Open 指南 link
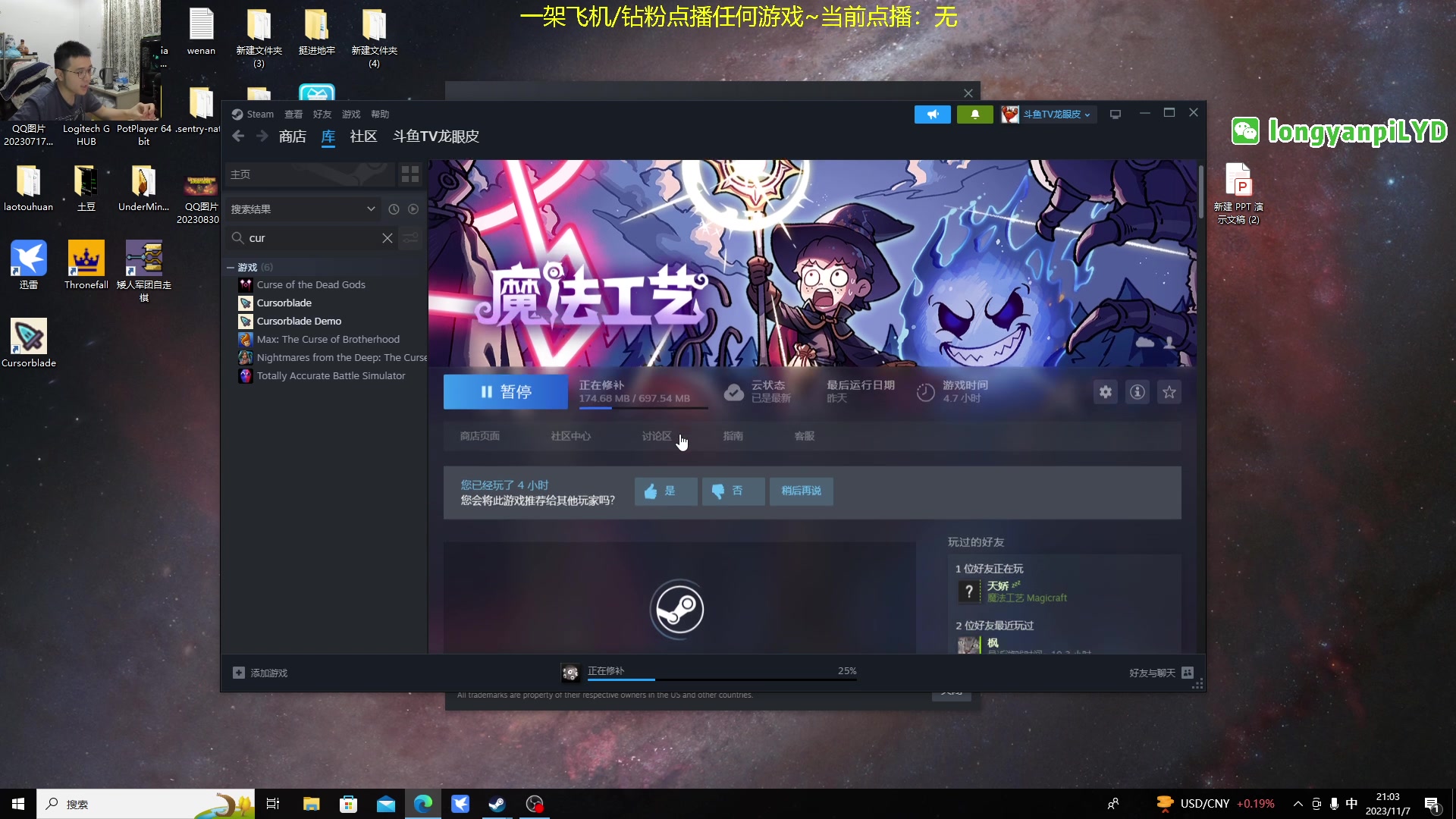Image resolution: width=1456 pixels, height=819 pixels. click(733, 436)
